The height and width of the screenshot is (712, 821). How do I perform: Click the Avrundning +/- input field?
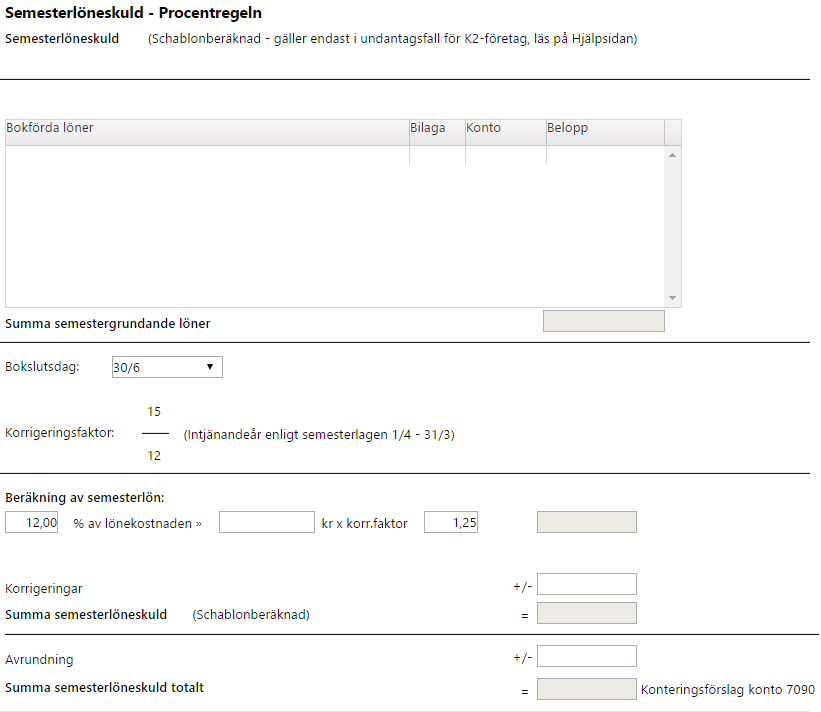tap(587, 656)
